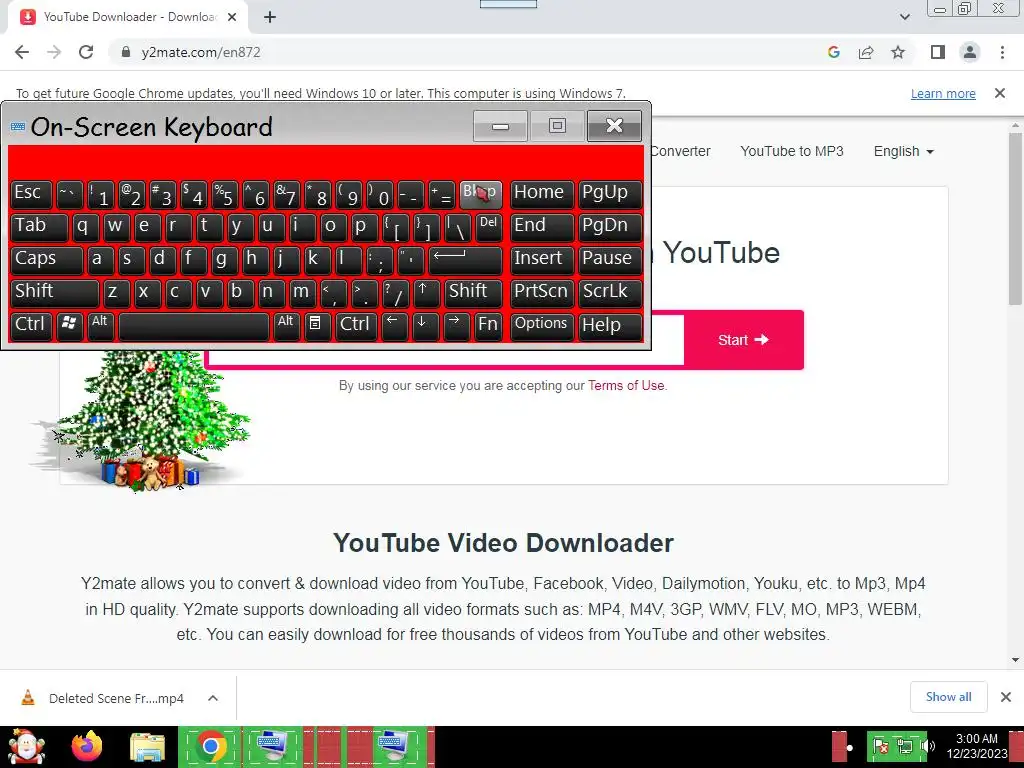Viewport: 1024px width, 768px height.
Task: Open the Chrome side panel icon
Action: pos(938,52)
